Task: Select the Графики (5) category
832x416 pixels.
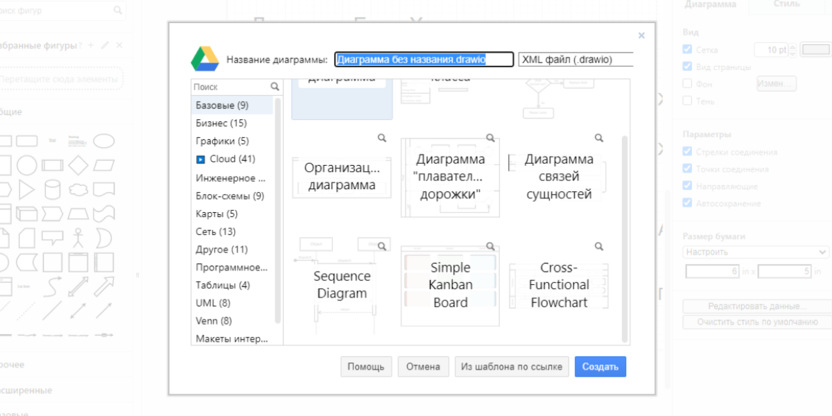Action: coord(232,141)
